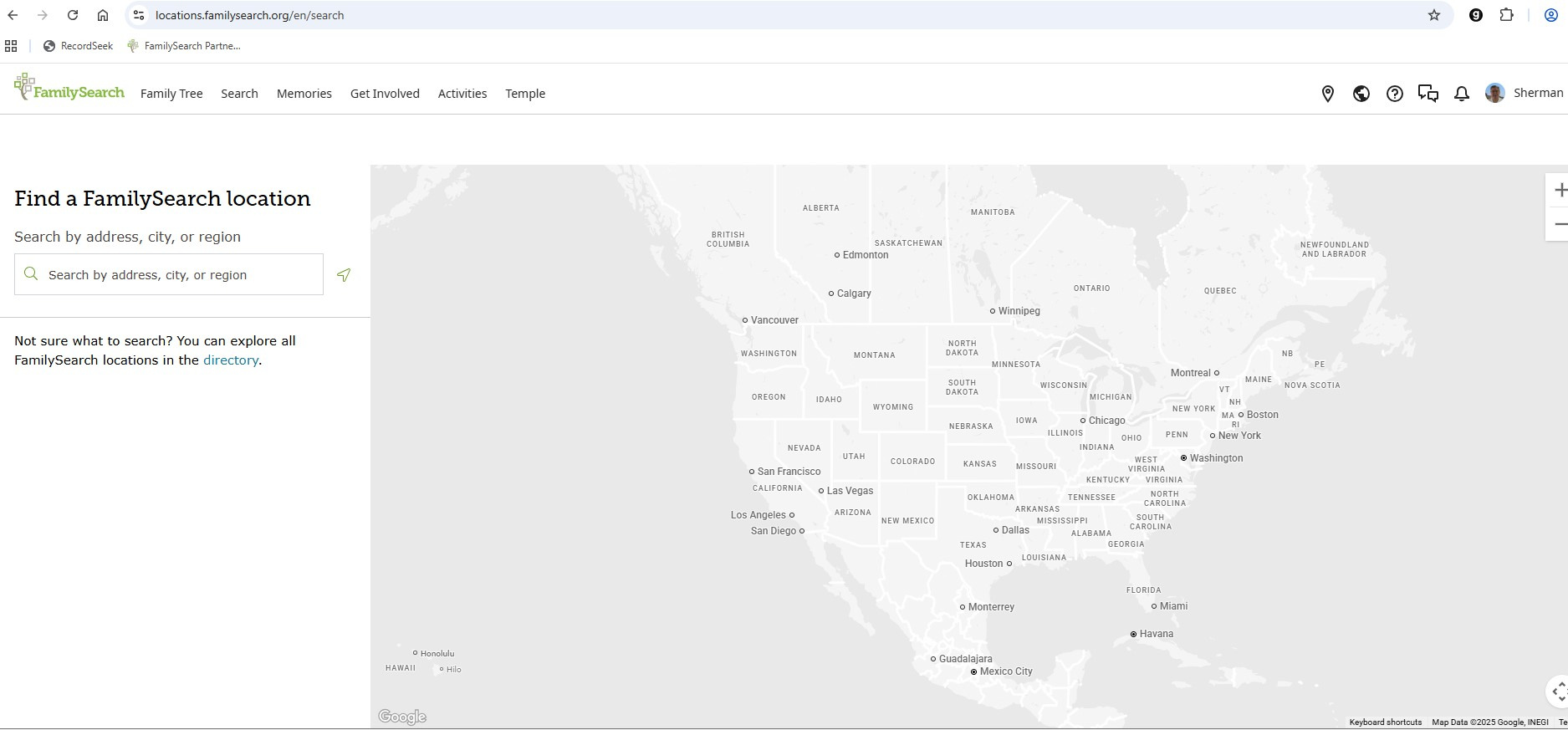Open the Family Tree menu
The image size is (1568, 730).
pos(171,94)
